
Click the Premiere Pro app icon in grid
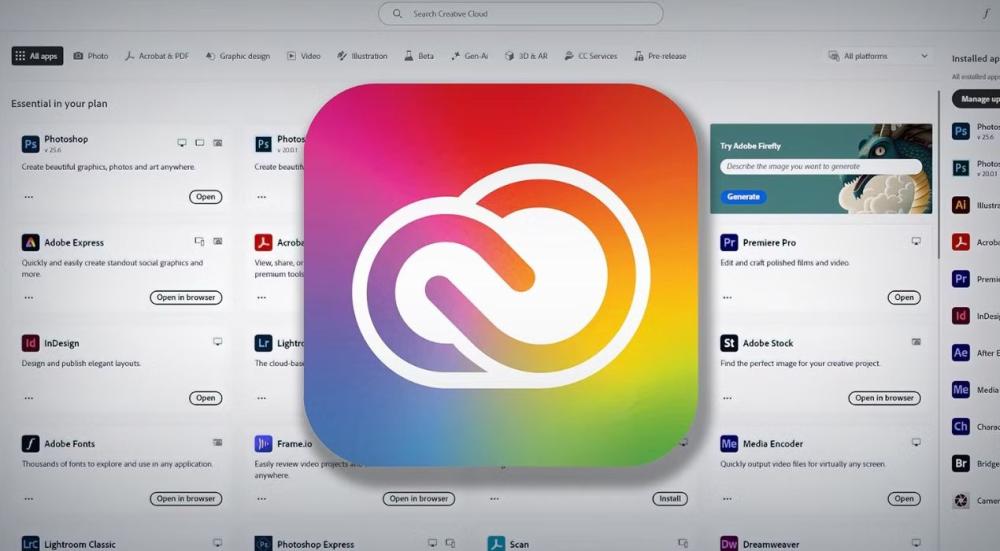pyautogui.click(x=729, y=242)
